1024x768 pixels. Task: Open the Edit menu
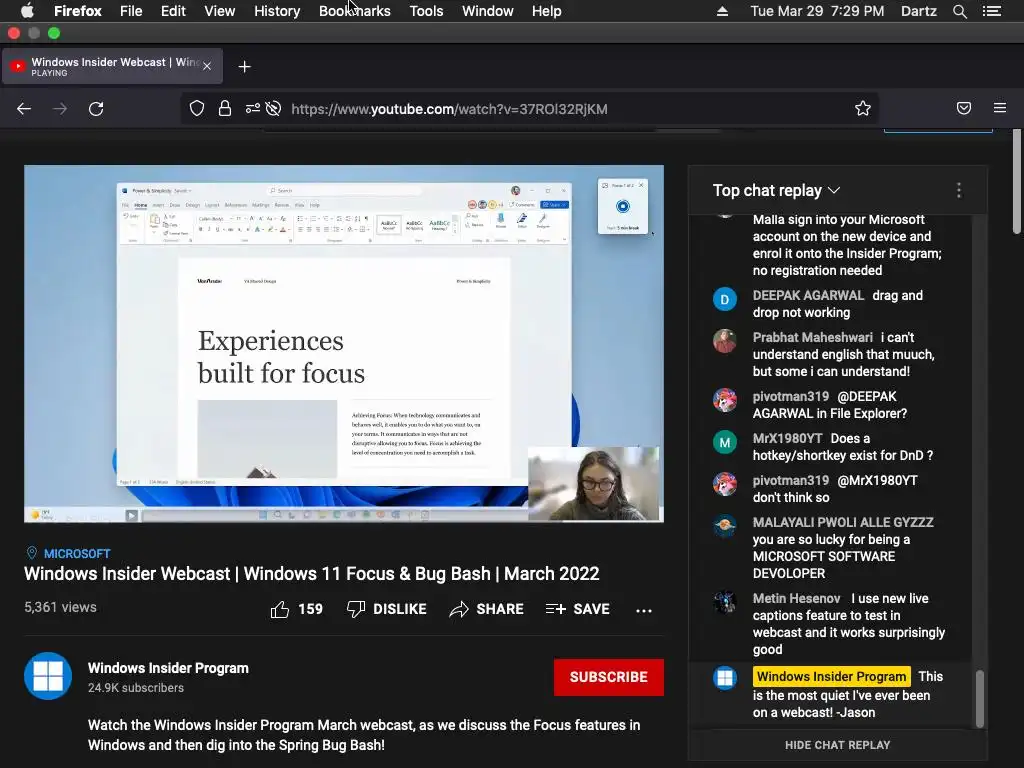tap(173, 11)
